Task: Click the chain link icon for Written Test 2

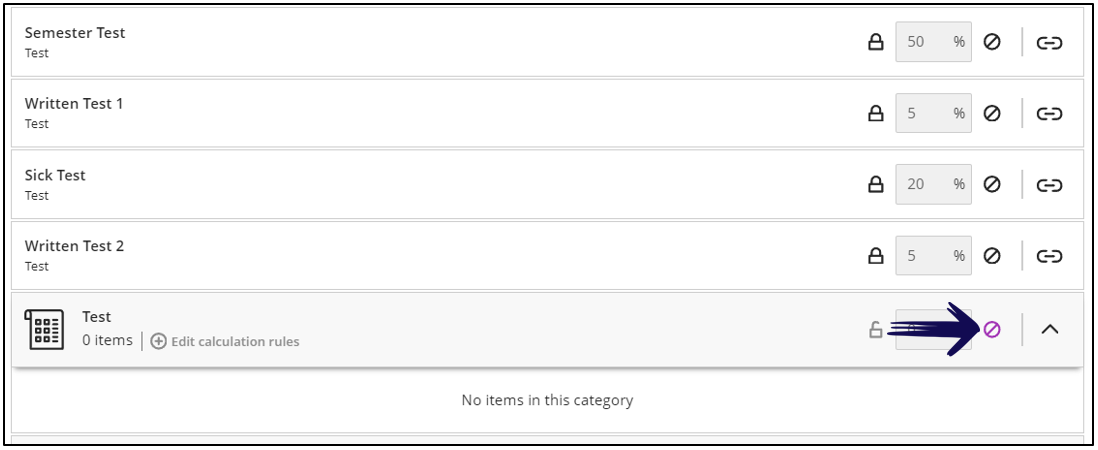Action: pos(1049,257)
